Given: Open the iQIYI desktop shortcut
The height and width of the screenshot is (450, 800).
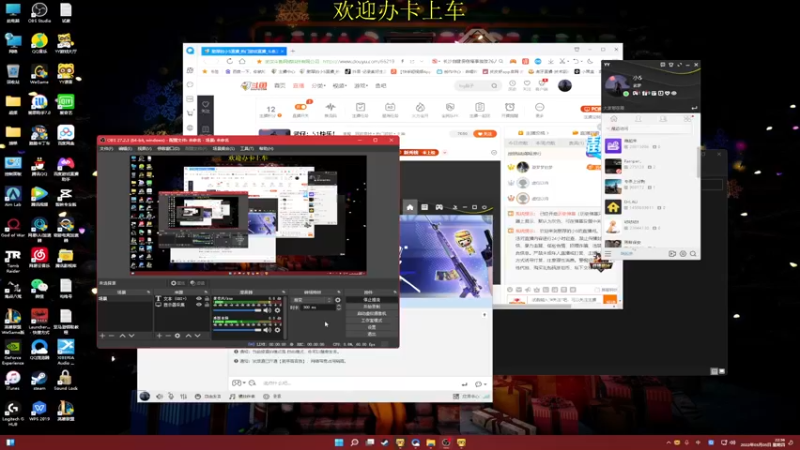Looking at the screenshot, I should 65,104.
